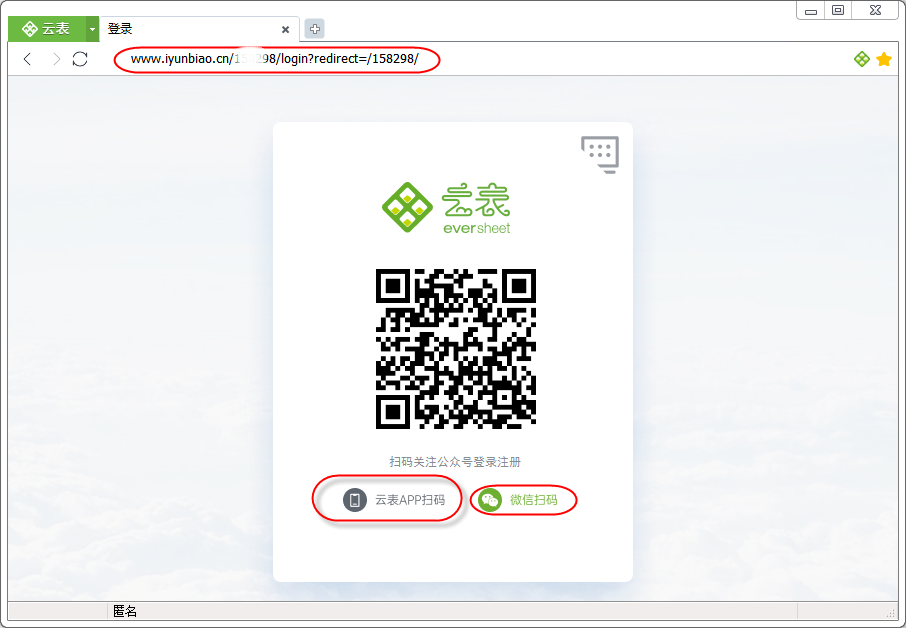906x628 pixels.
Task: Maximize the 云表 window
Action: pyautogui.click(x=838, y=10)
